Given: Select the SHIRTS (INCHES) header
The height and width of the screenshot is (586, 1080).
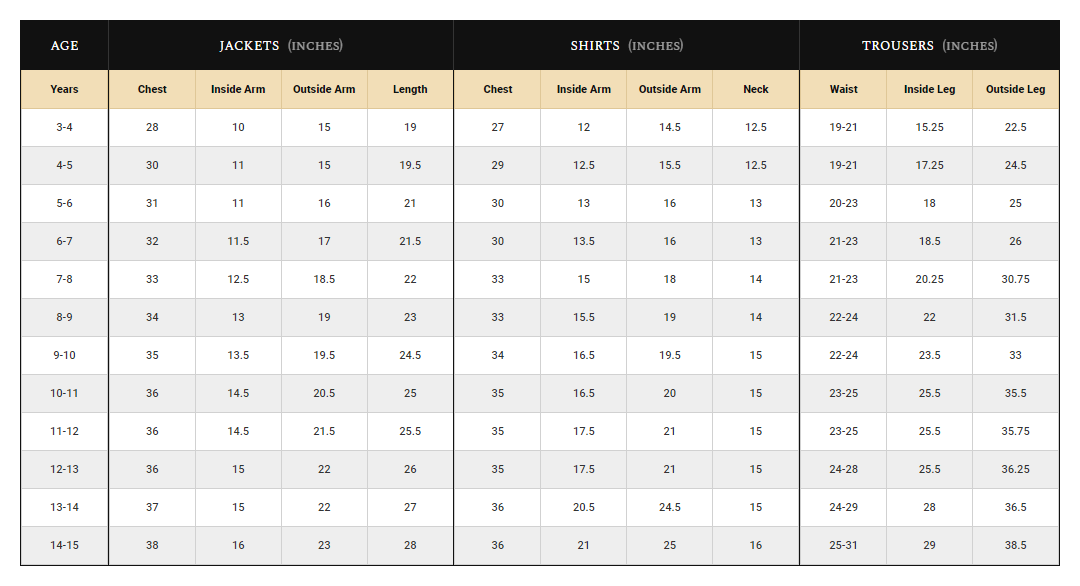Looking at the screenshot, I should coord(627,45).
